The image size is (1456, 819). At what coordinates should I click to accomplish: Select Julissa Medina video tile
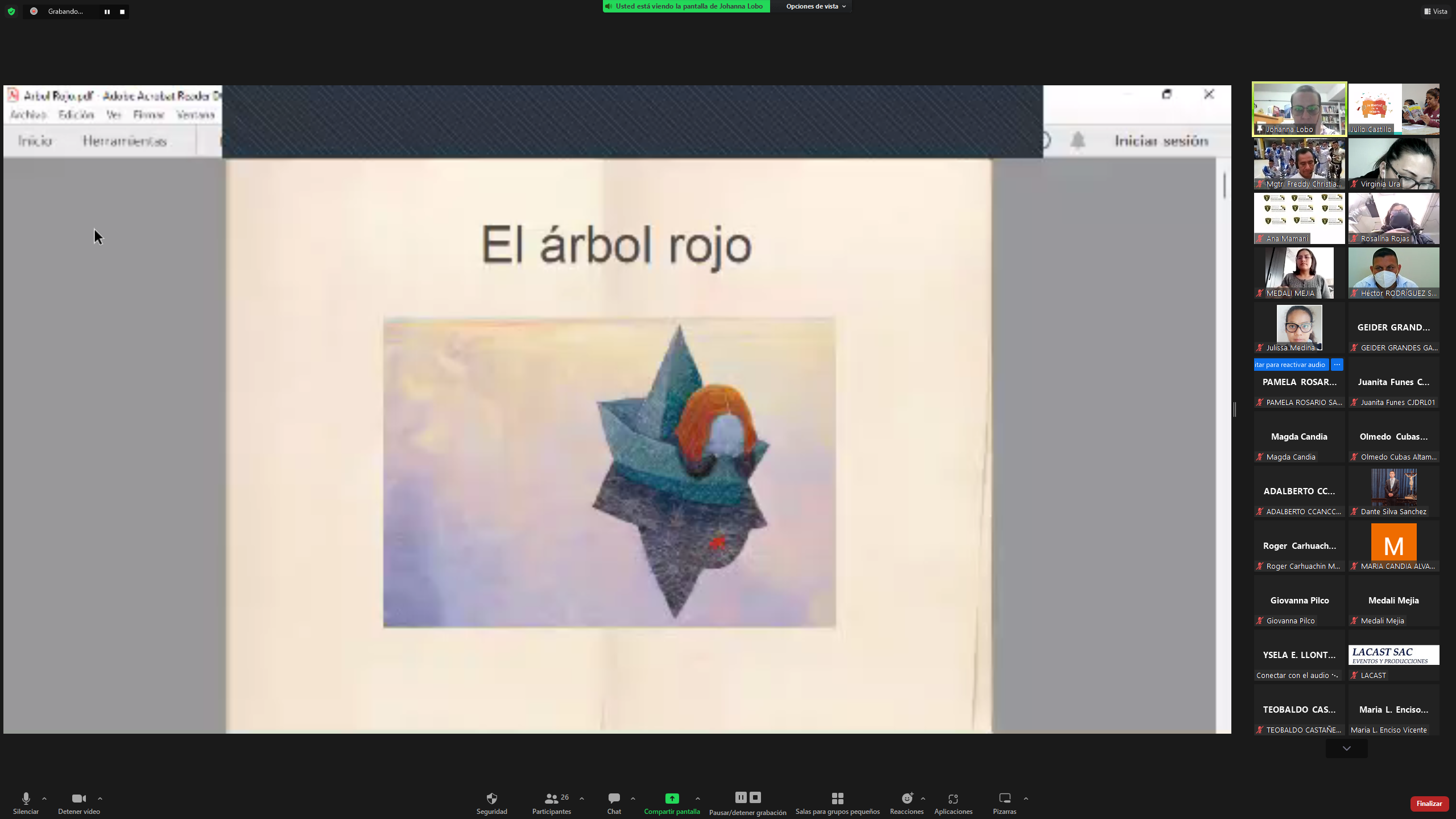coord(1299,328)
